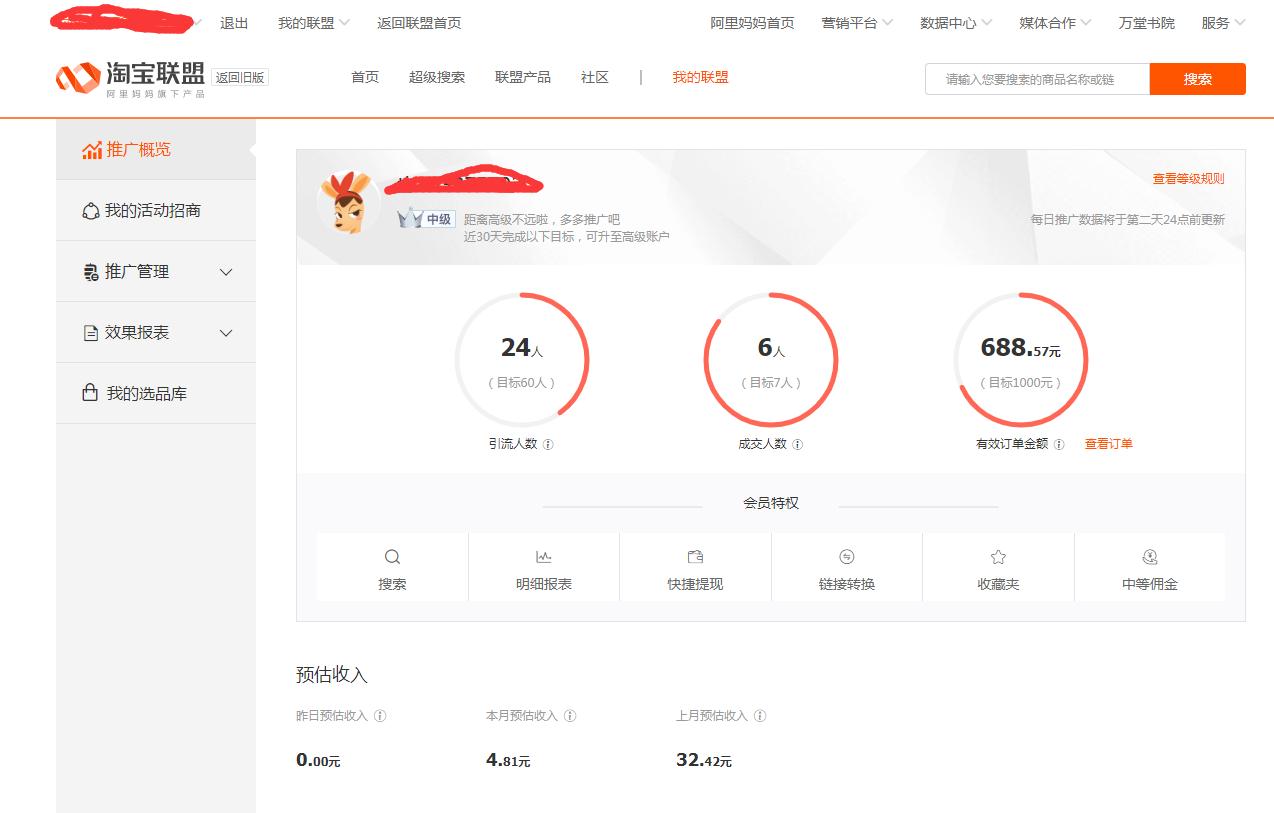Open the 中等佣金 privilege icon
The height and width of the screenshot is (813, 1274).
point(1149,556)
